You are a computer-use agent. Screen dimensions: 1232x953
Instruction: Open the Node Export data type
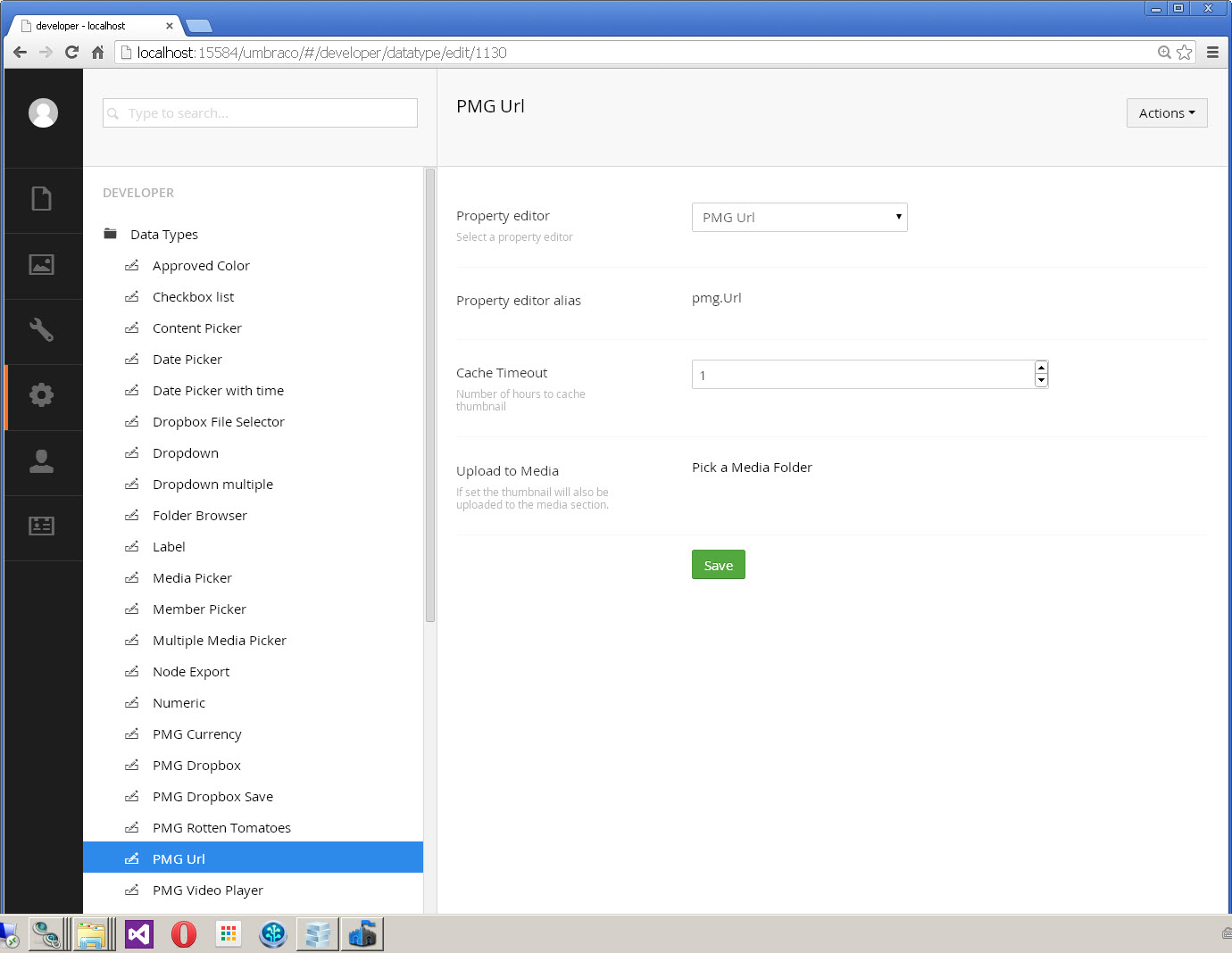191,672
